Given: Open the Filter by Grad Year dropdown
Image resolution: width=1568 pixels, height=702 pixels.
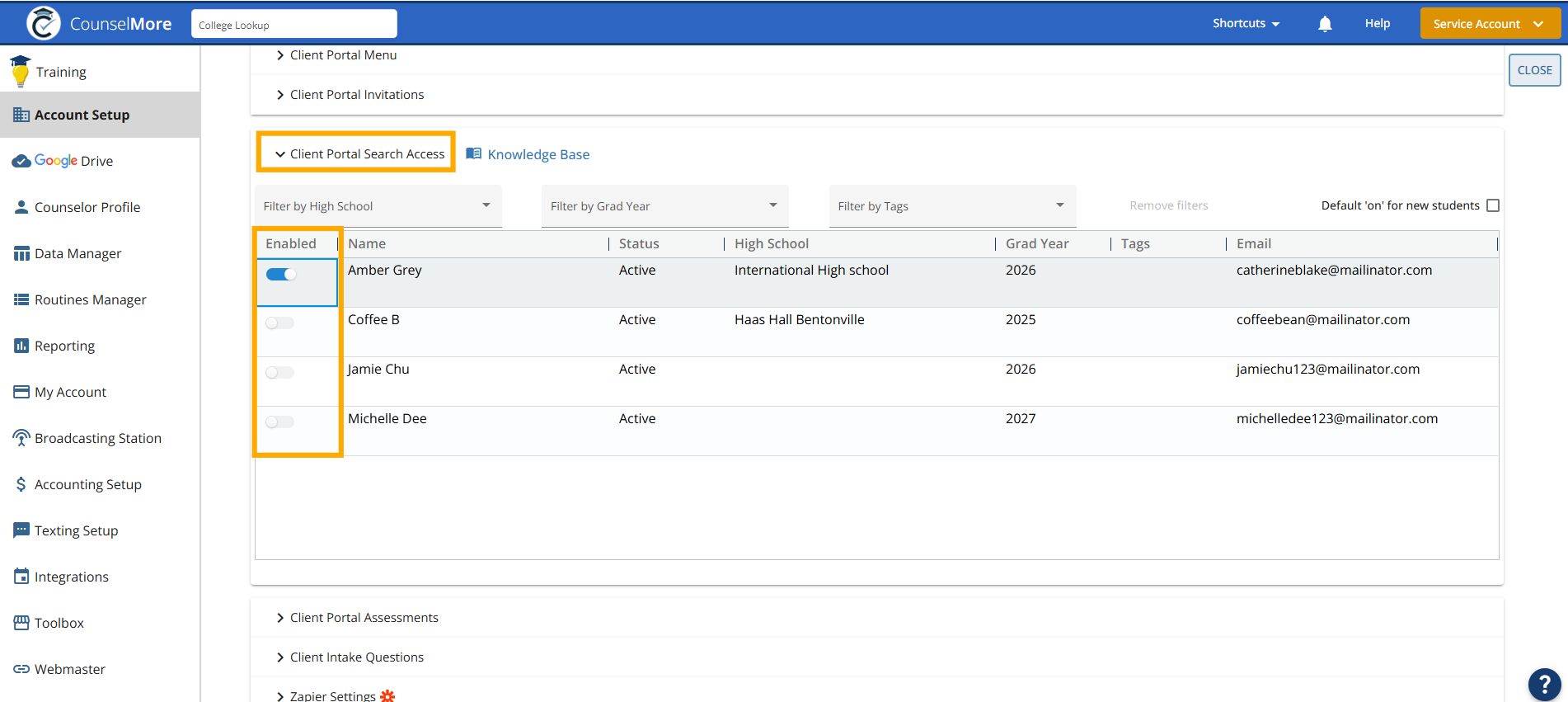Looking at the screenshot, I should pos(664,206).
